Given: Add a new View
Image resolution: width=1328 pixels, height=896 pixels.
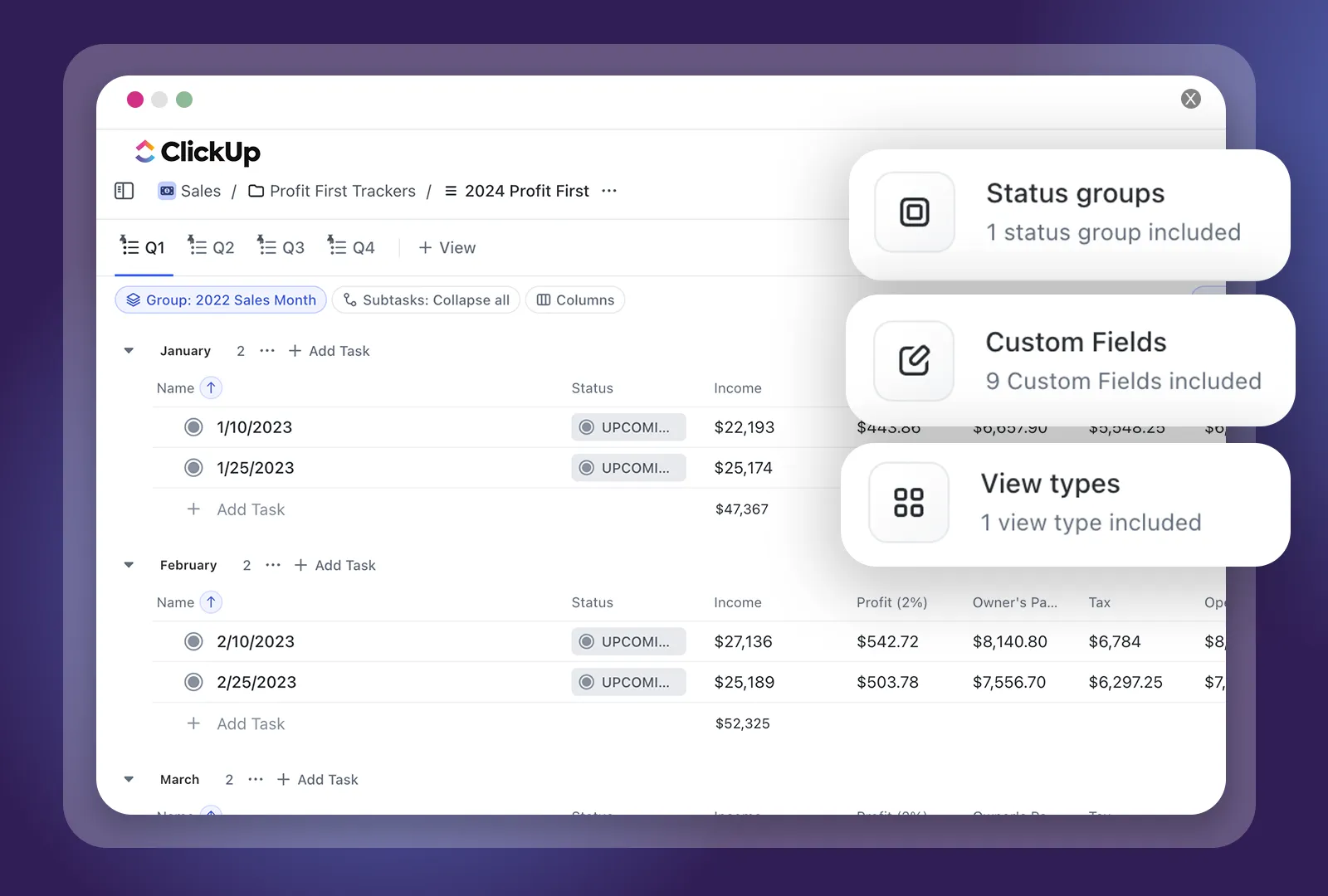Looking at the screenshot, I should click(x=447, y=247).
